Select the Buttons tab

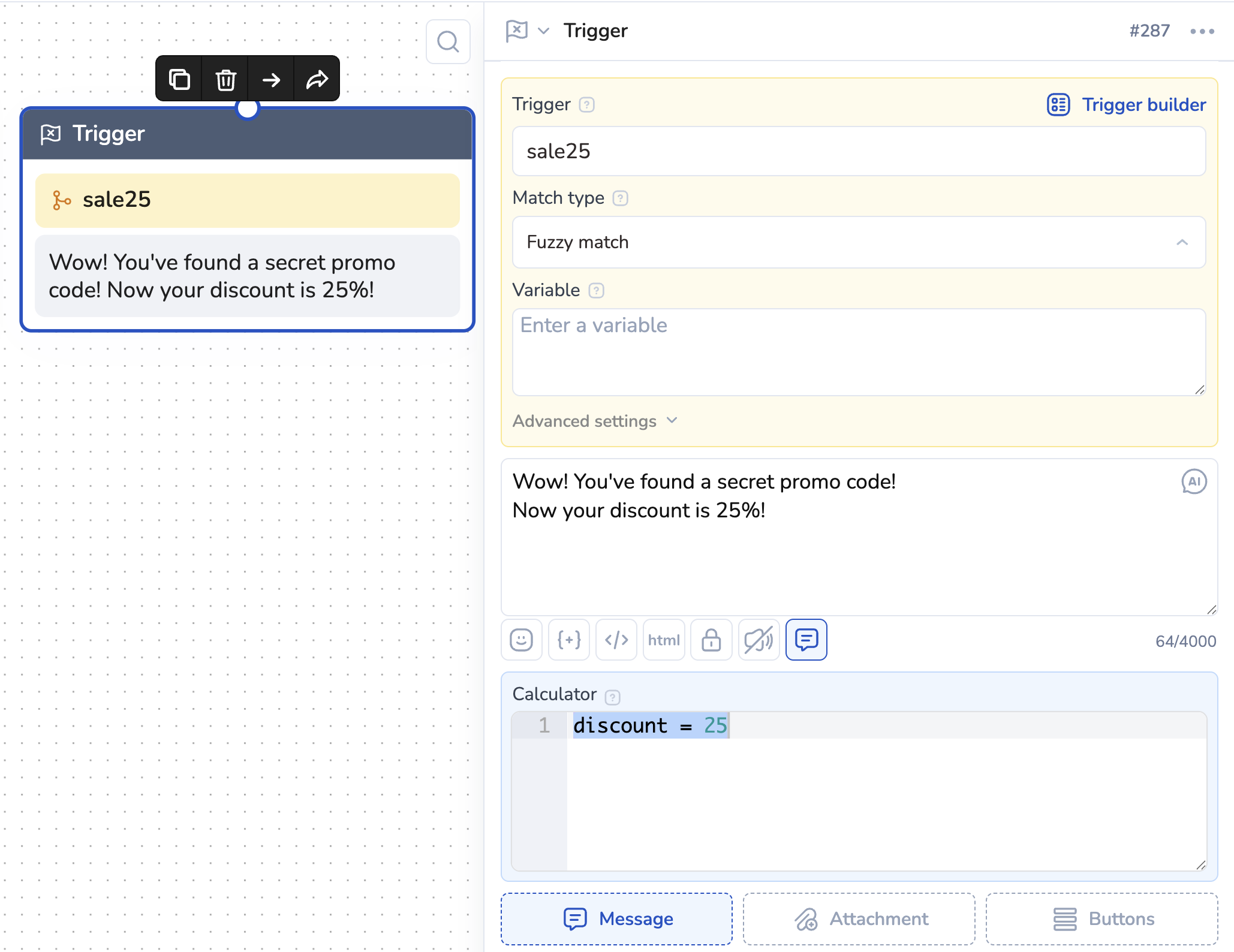(1101, 918)
